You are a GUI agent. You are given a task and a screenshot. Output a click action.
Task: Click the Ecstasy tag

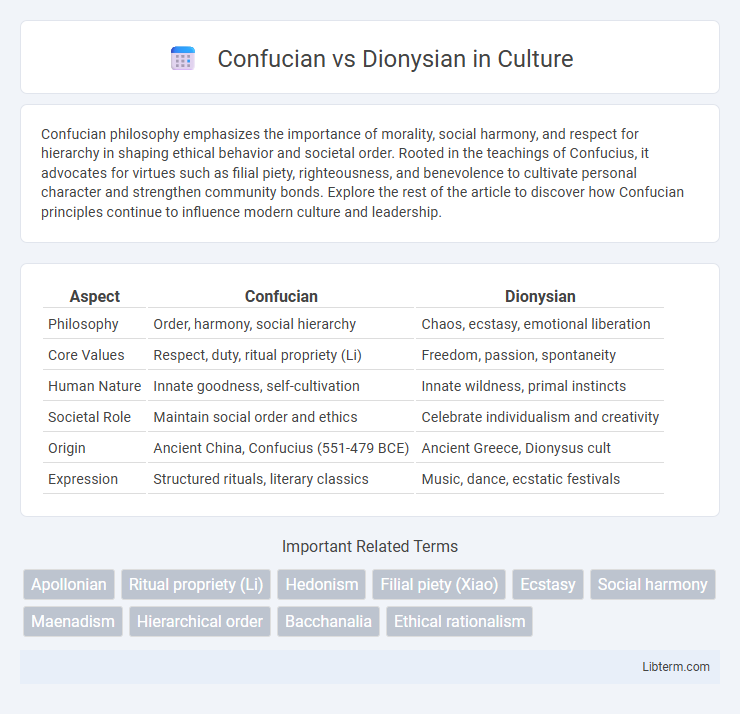click(x=548, y=584)
